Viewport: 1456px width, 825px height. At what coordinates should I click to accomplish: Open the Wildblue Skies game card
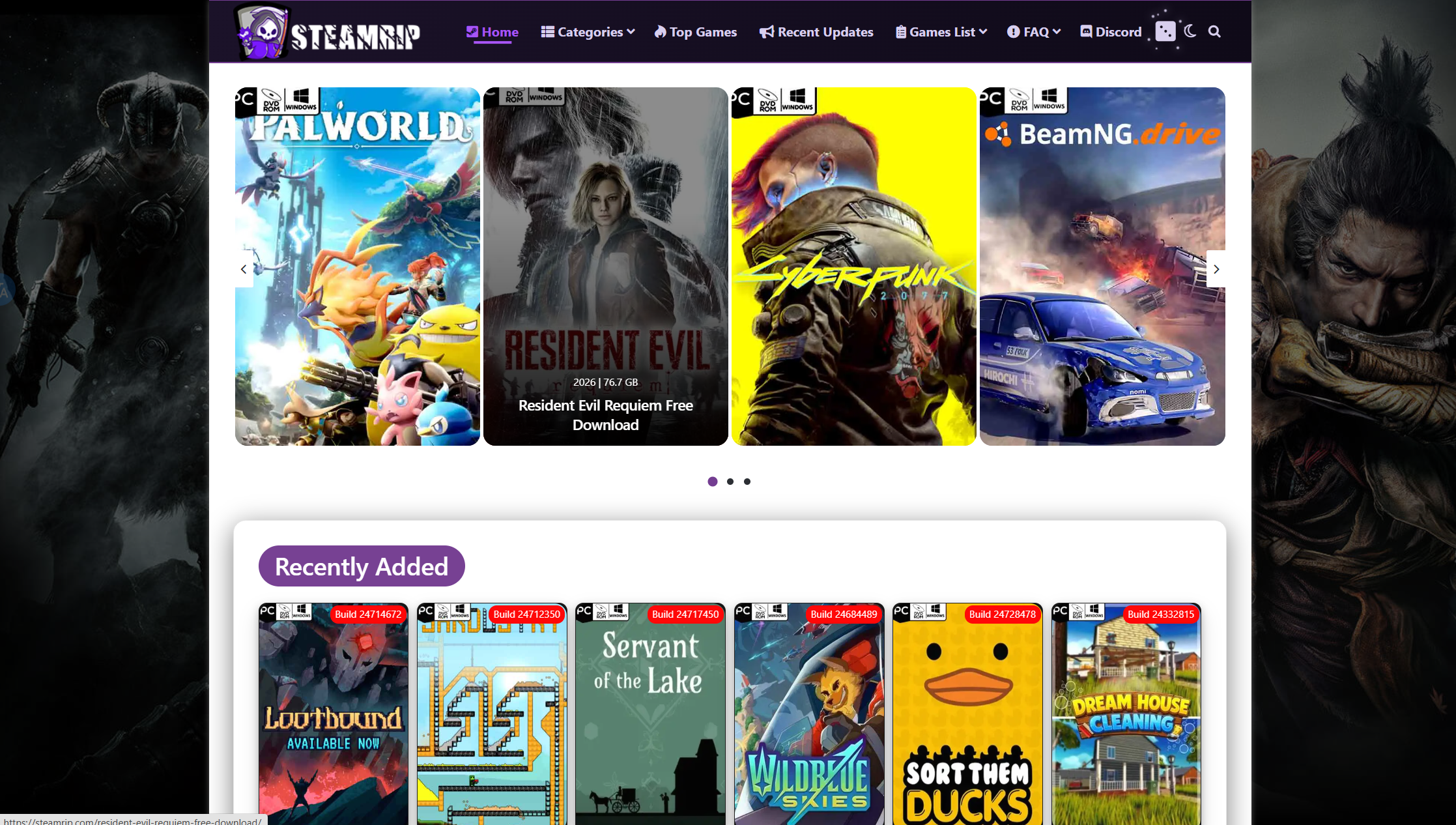pyautogui.click(x=809, y=714)
